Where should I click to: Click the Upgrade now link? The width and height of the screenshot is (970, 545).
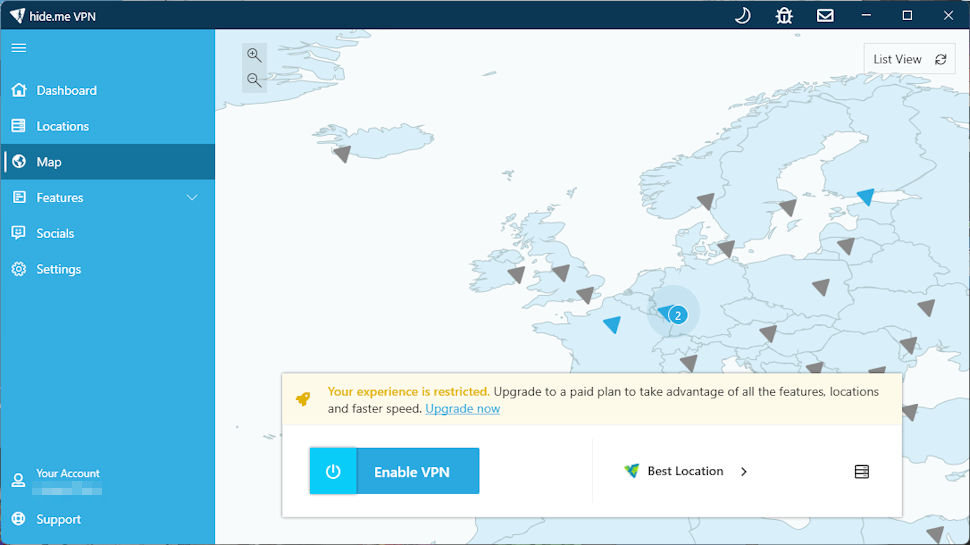[x=463, y=409]
